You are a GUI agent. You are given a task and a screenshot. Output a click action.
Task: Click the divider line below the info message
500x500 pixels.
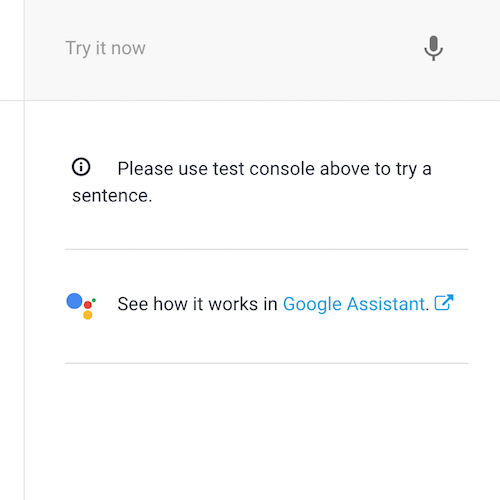267,249
